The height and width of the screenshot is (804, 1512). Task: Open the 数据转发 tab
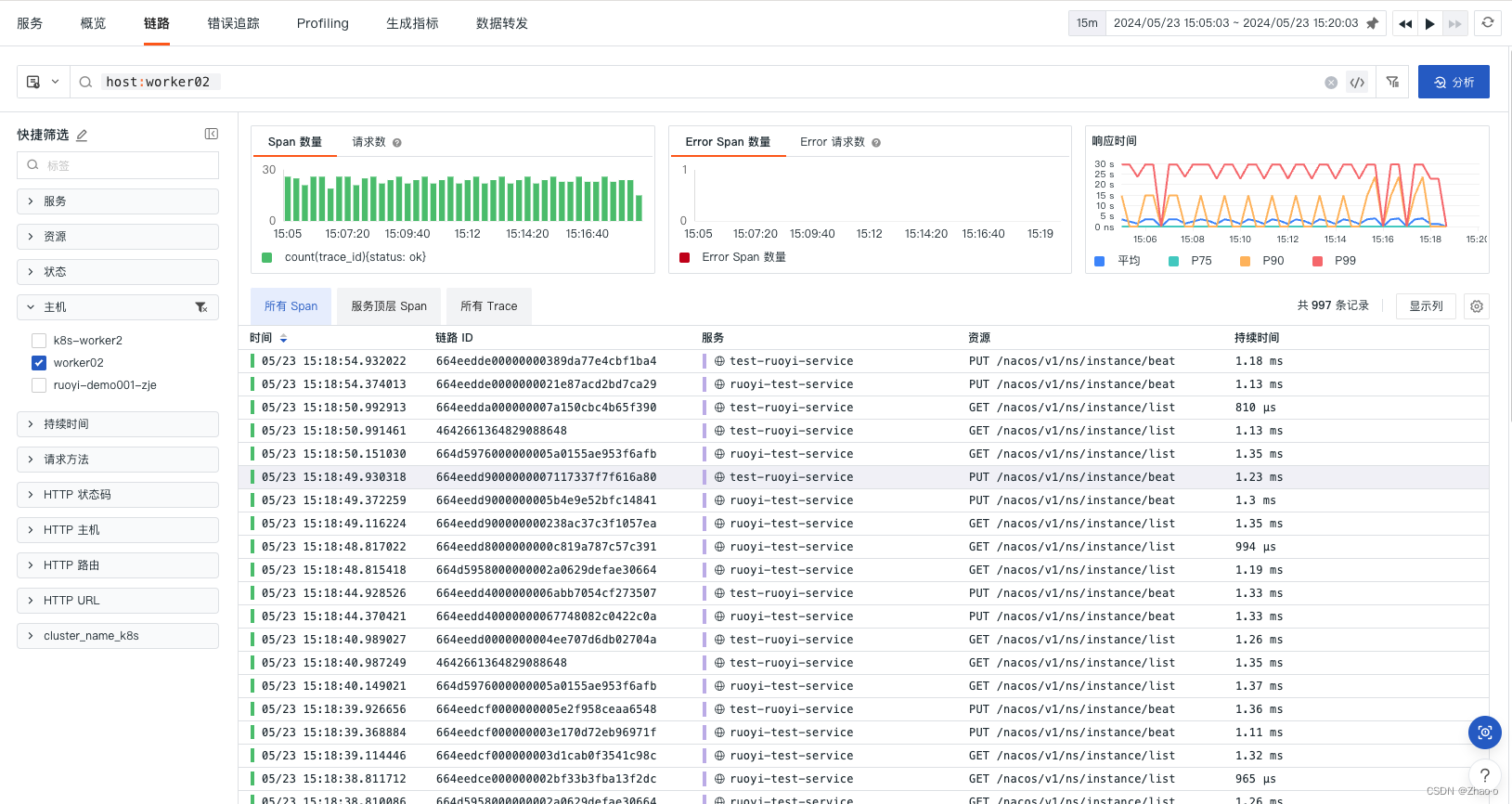502,23
